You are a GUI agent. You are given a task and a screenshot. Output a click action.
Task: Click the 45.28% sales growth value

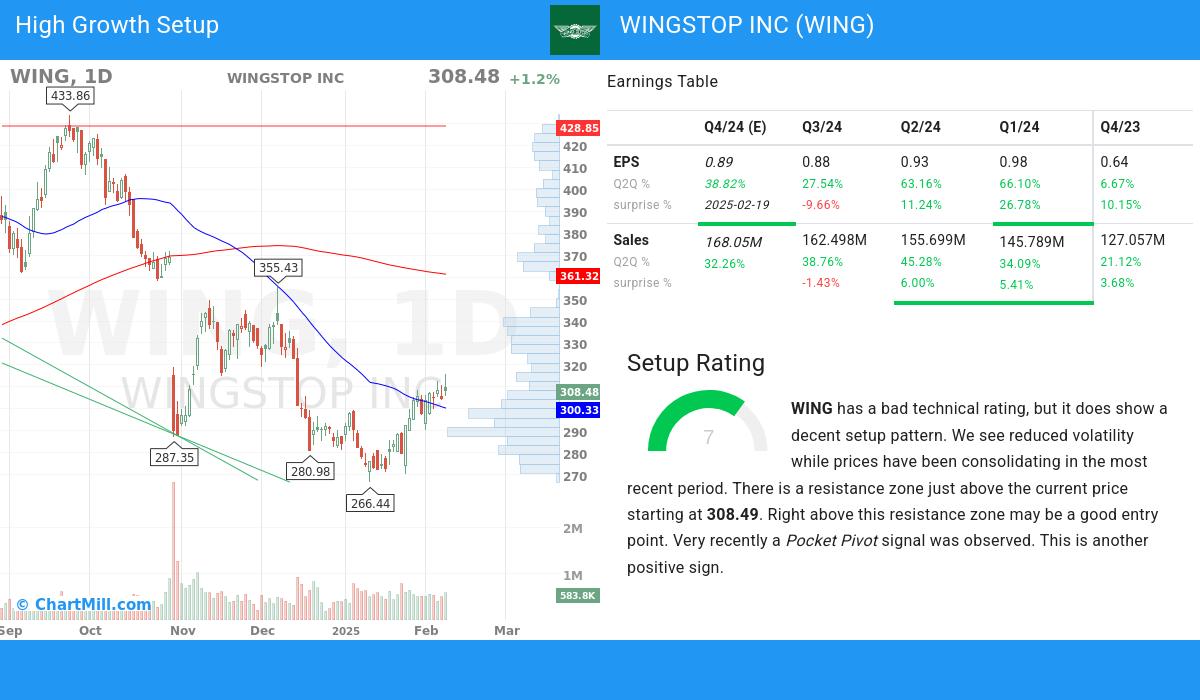(922, 262)
